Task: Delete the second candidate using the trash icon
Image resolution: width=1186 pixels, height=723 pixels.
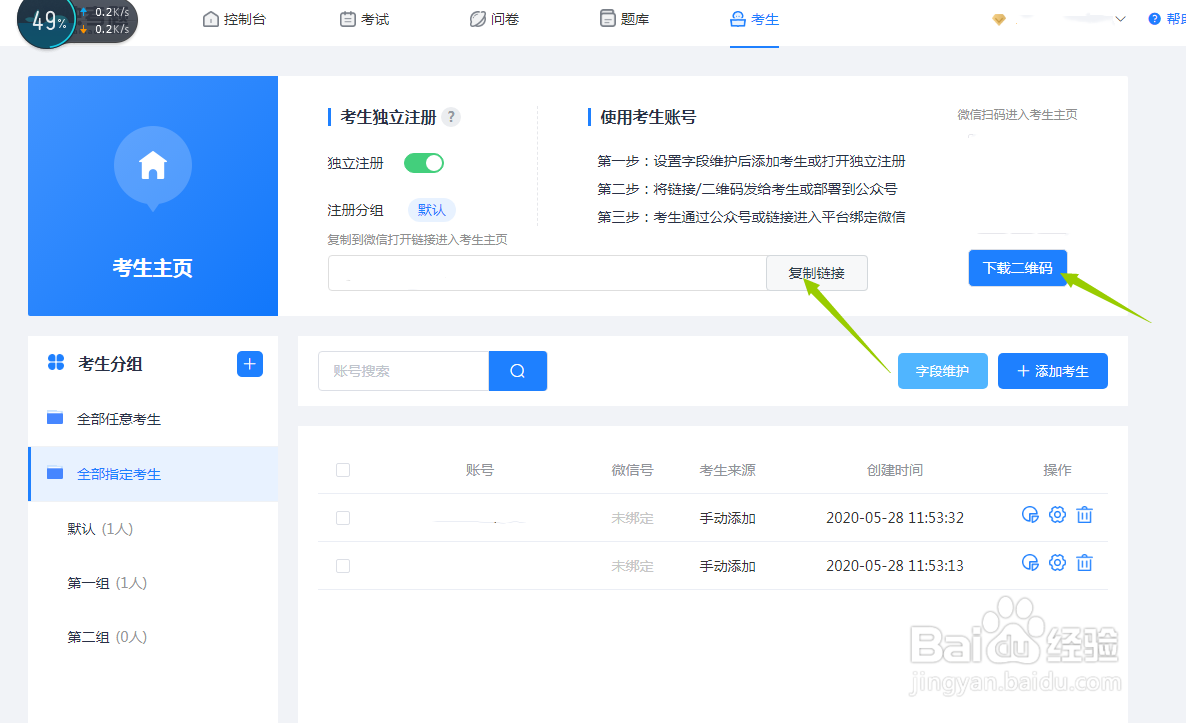Action: pyautogui.click(x=1084, y=562)
